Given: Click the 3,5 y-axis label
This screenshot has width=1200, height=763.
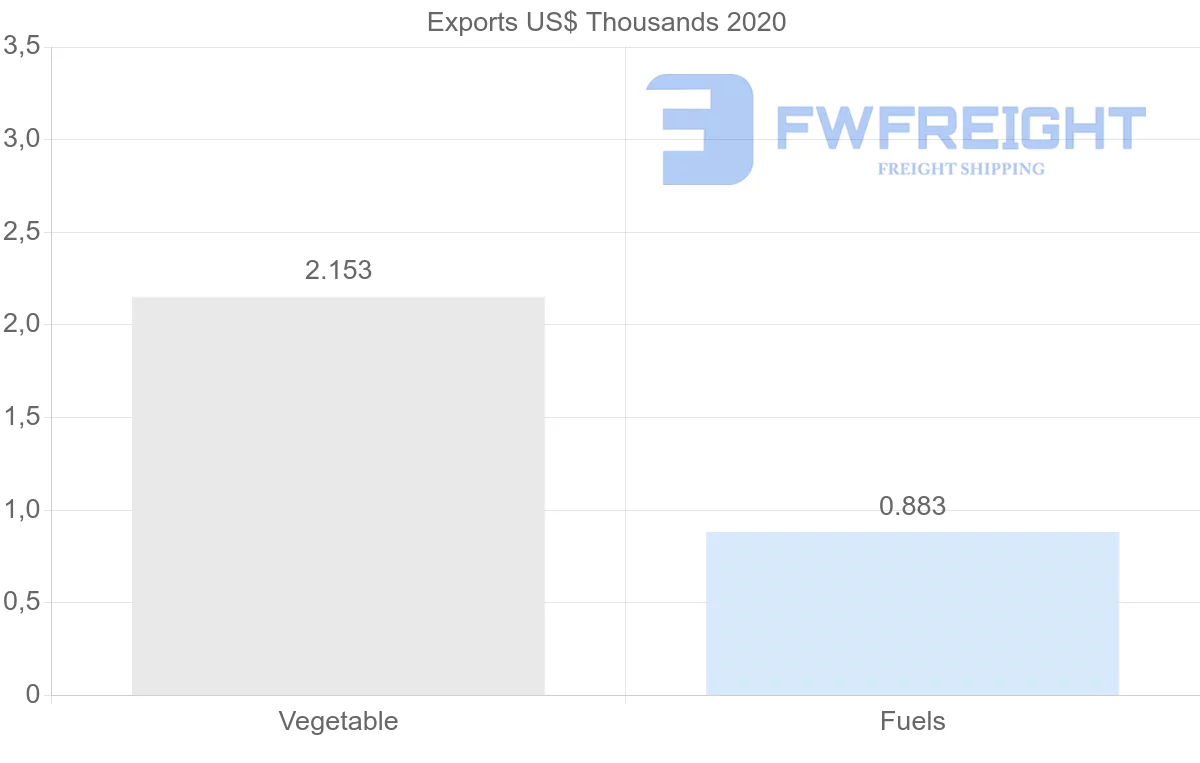Looking at the screenshot, I should (21, 47).
